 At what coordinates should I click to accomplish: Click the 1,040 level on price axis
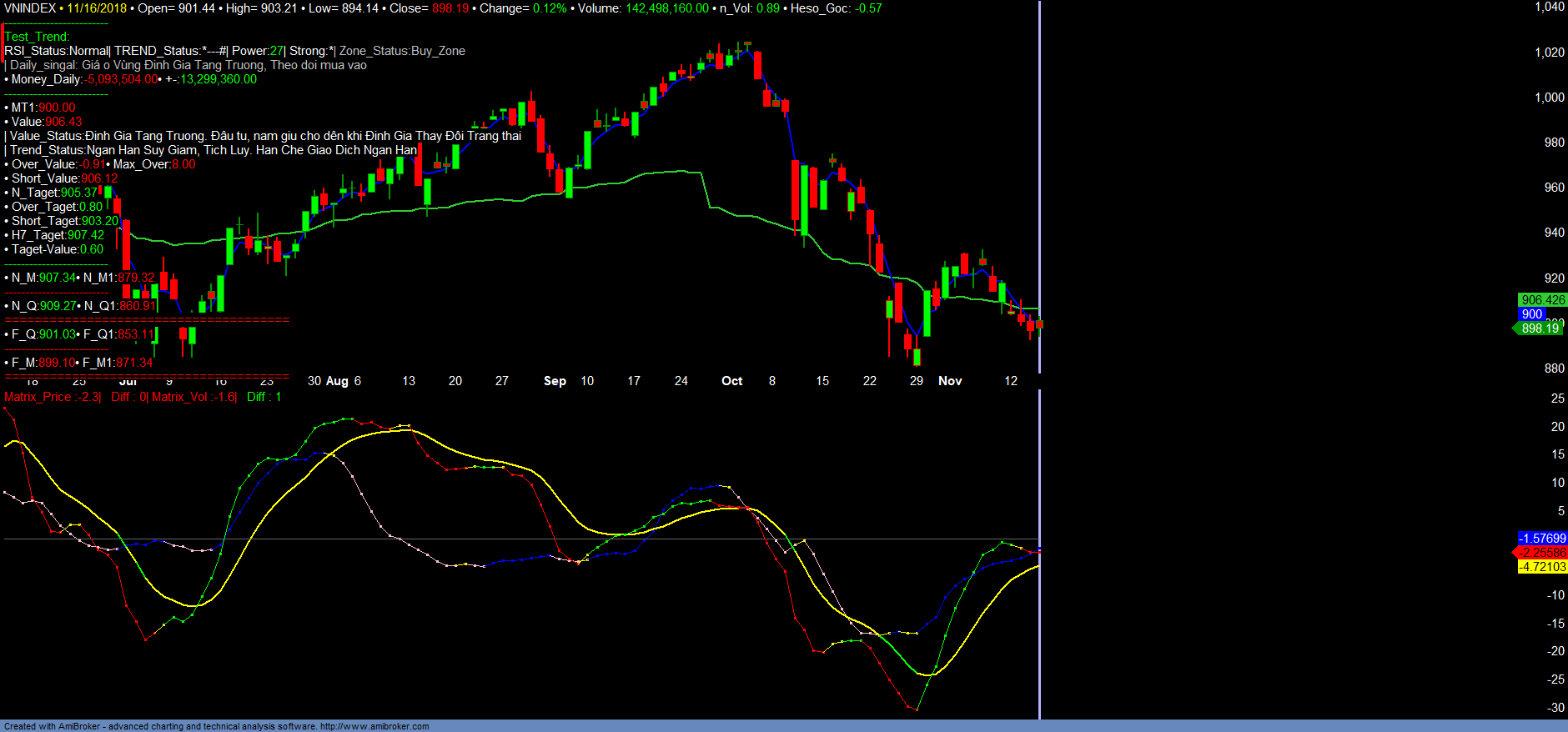pyautogui.click(x=1550, y=7)
